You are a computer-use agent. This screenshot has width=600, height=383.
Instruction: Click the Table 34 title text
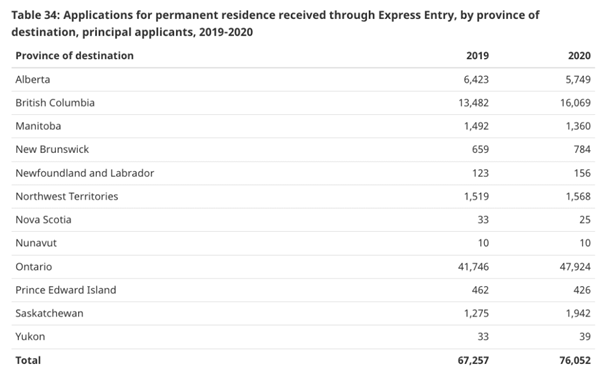pos(275,23)
